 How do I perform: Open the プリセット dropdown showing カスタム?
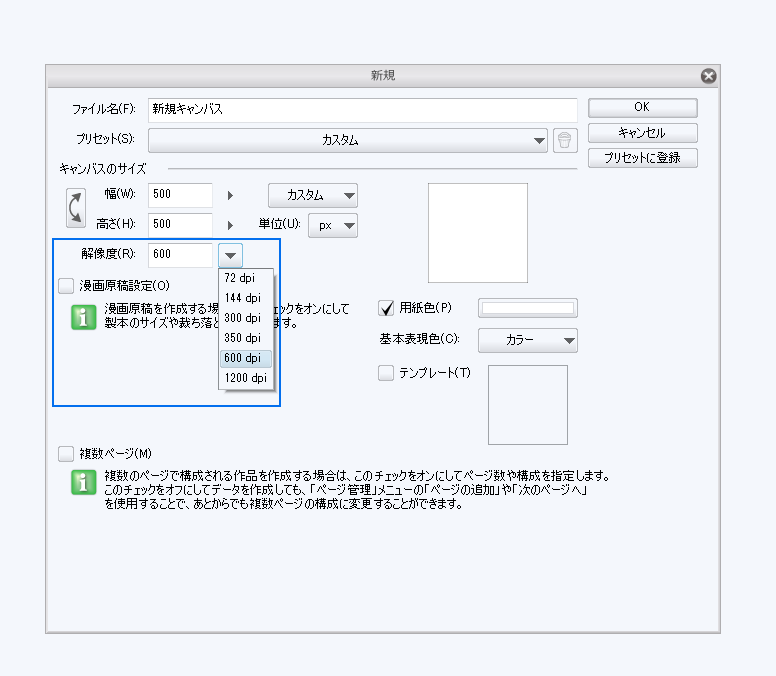coord(348,141)
